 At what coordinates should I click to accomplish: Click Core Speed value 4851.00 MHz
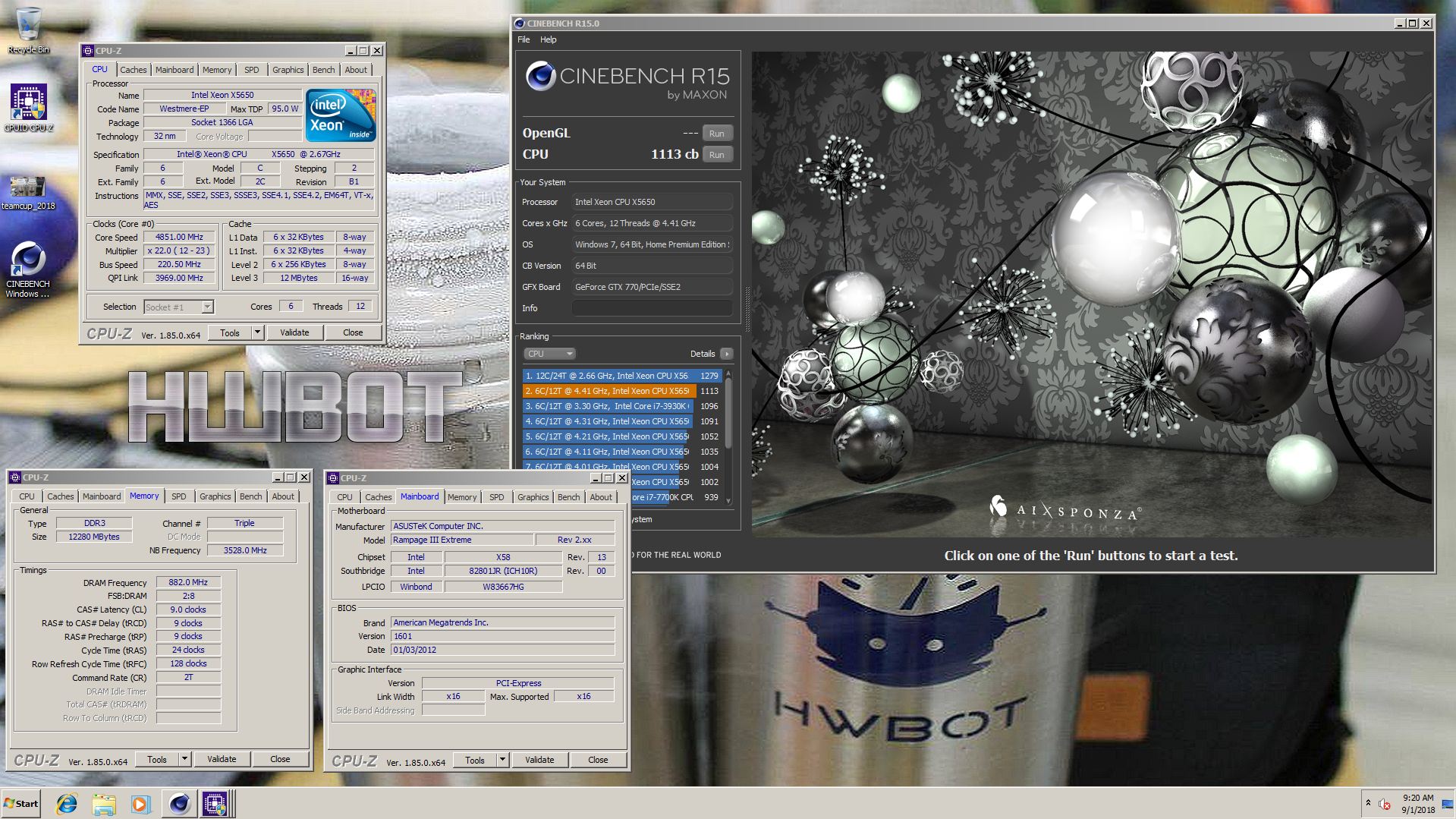pos(179,237)
